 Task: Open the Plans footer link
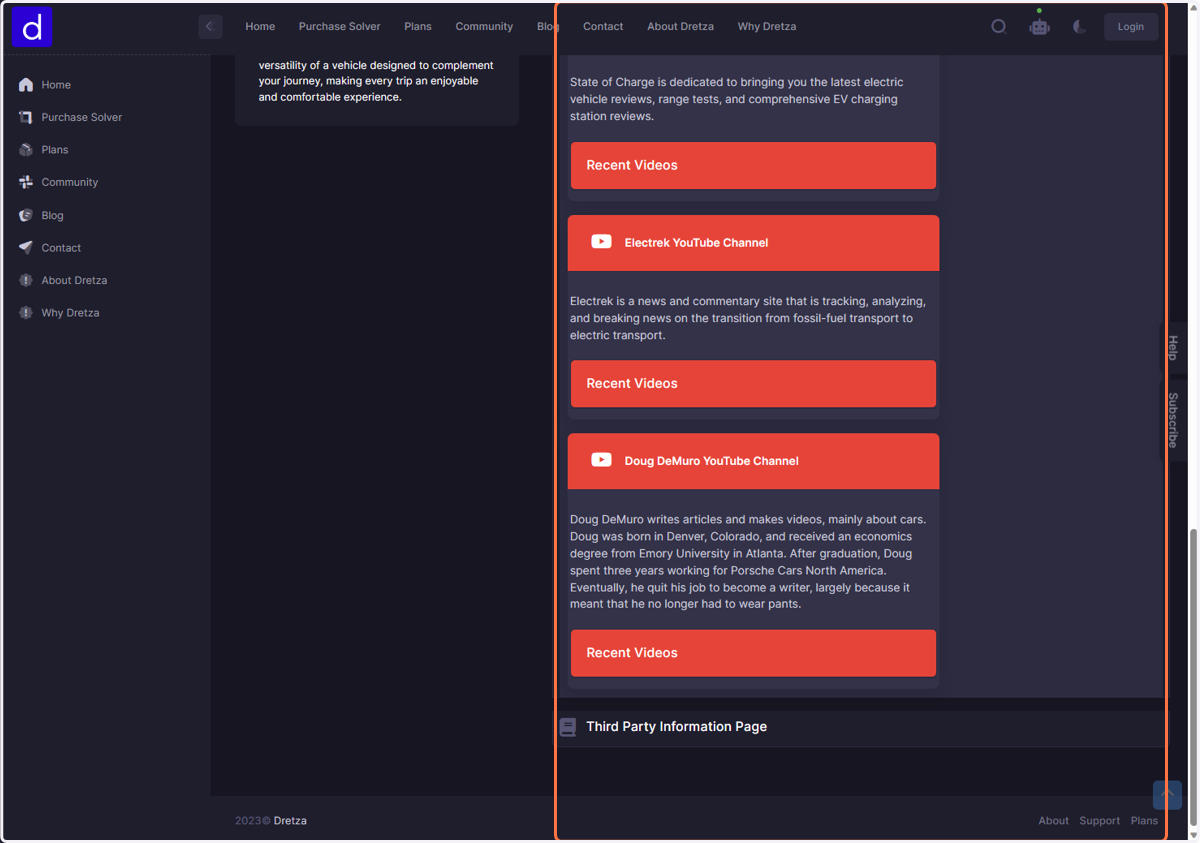[x=1144, y=821]
